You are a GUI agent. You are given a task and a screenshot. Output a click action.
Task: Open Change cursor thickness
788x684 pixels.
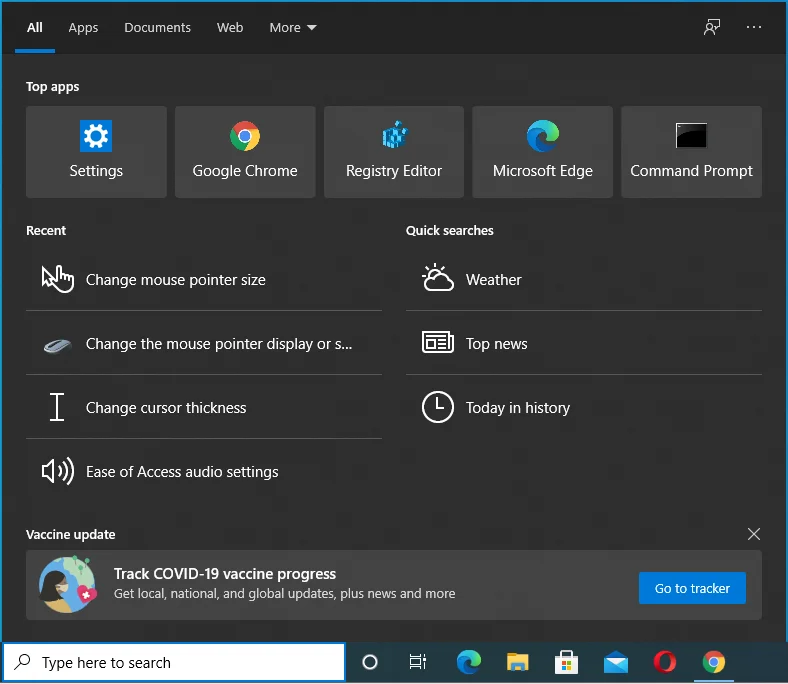click(204, 408)
